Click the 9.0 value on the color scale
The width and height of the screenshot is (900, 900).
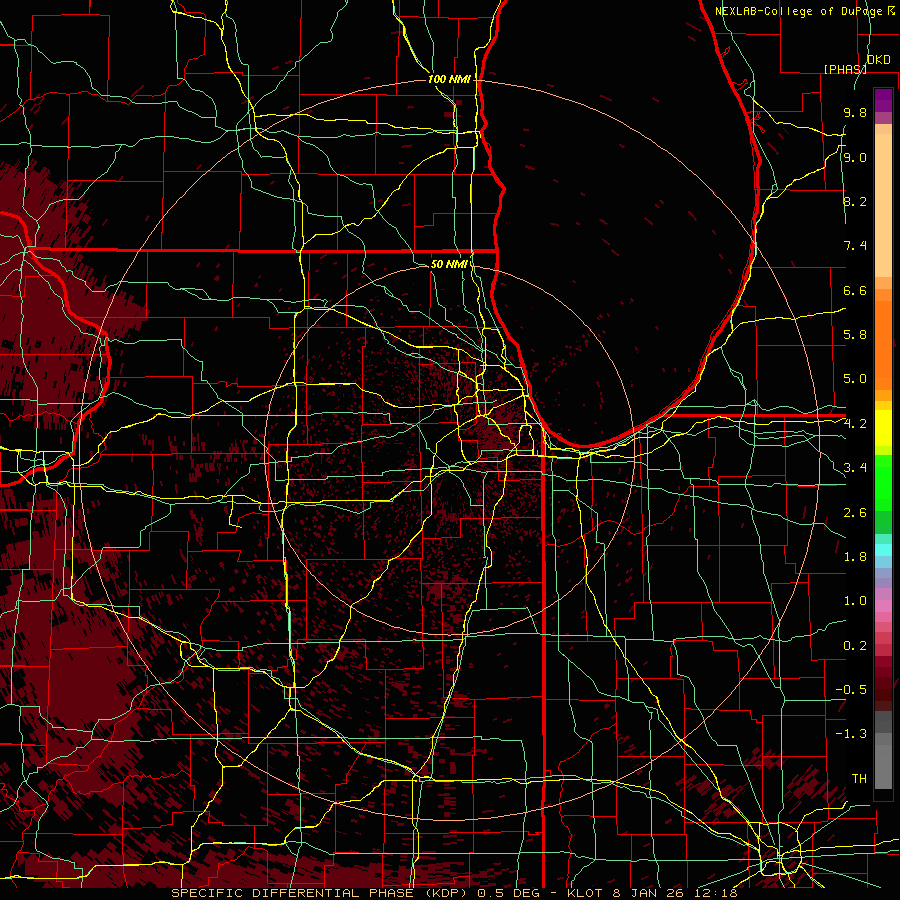click(855, 157)
